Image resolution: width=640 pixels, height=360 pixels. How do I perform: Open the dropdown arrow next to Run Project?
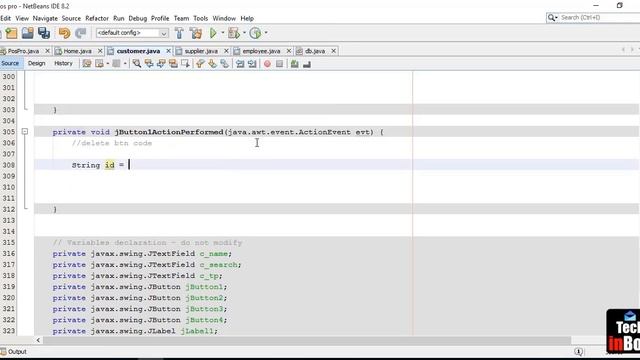(x=223, y=33)
